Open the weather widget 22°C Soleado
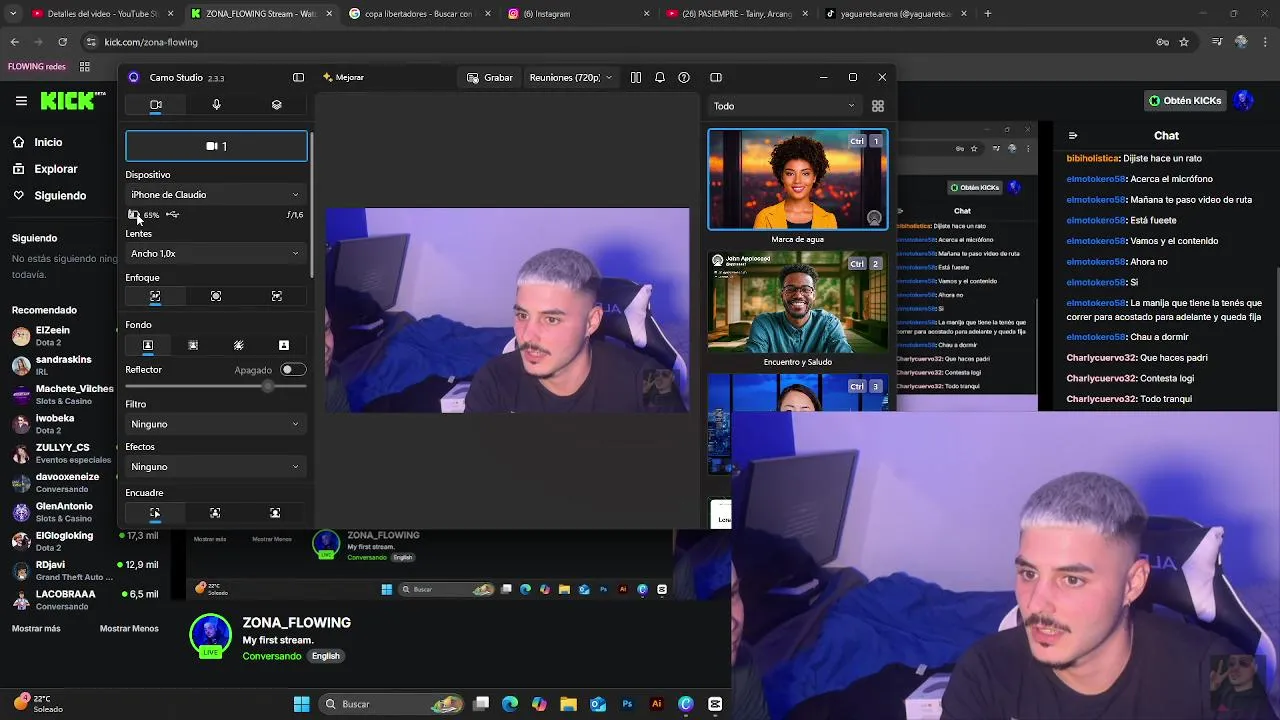1280x720 pixels. click(38, 704)
